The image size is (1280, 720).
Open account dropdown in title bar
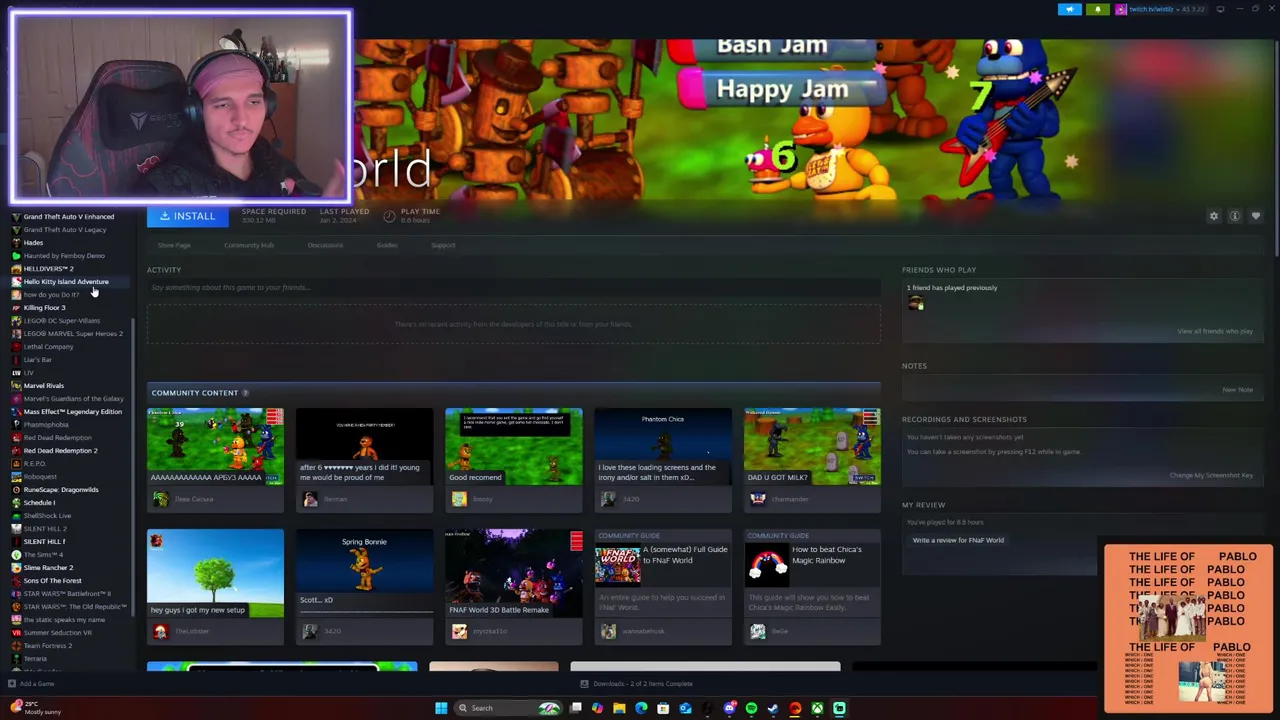[1160, 9]
